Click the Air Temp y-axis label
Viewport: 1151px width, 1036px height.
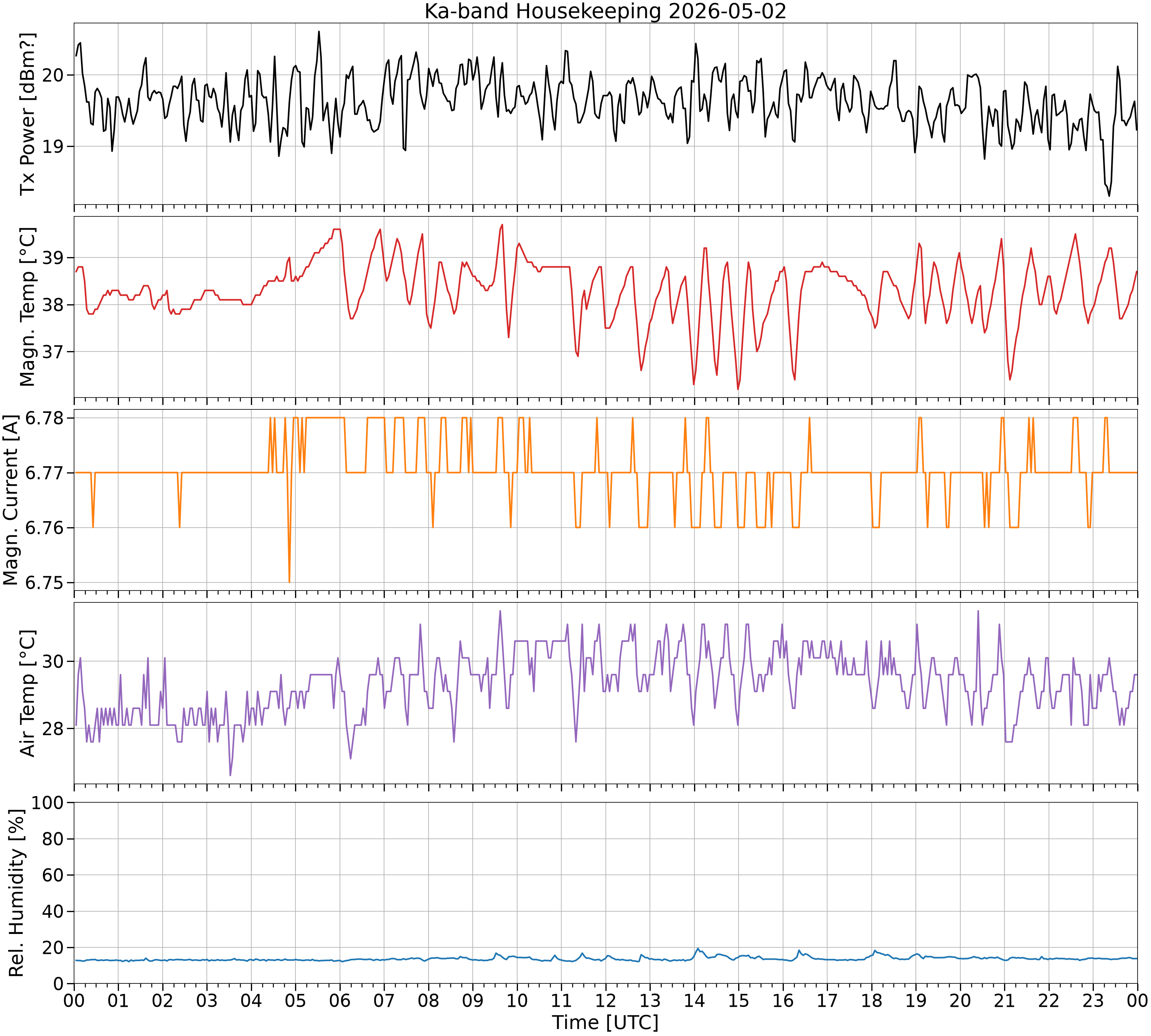click(x=27, y=693)
